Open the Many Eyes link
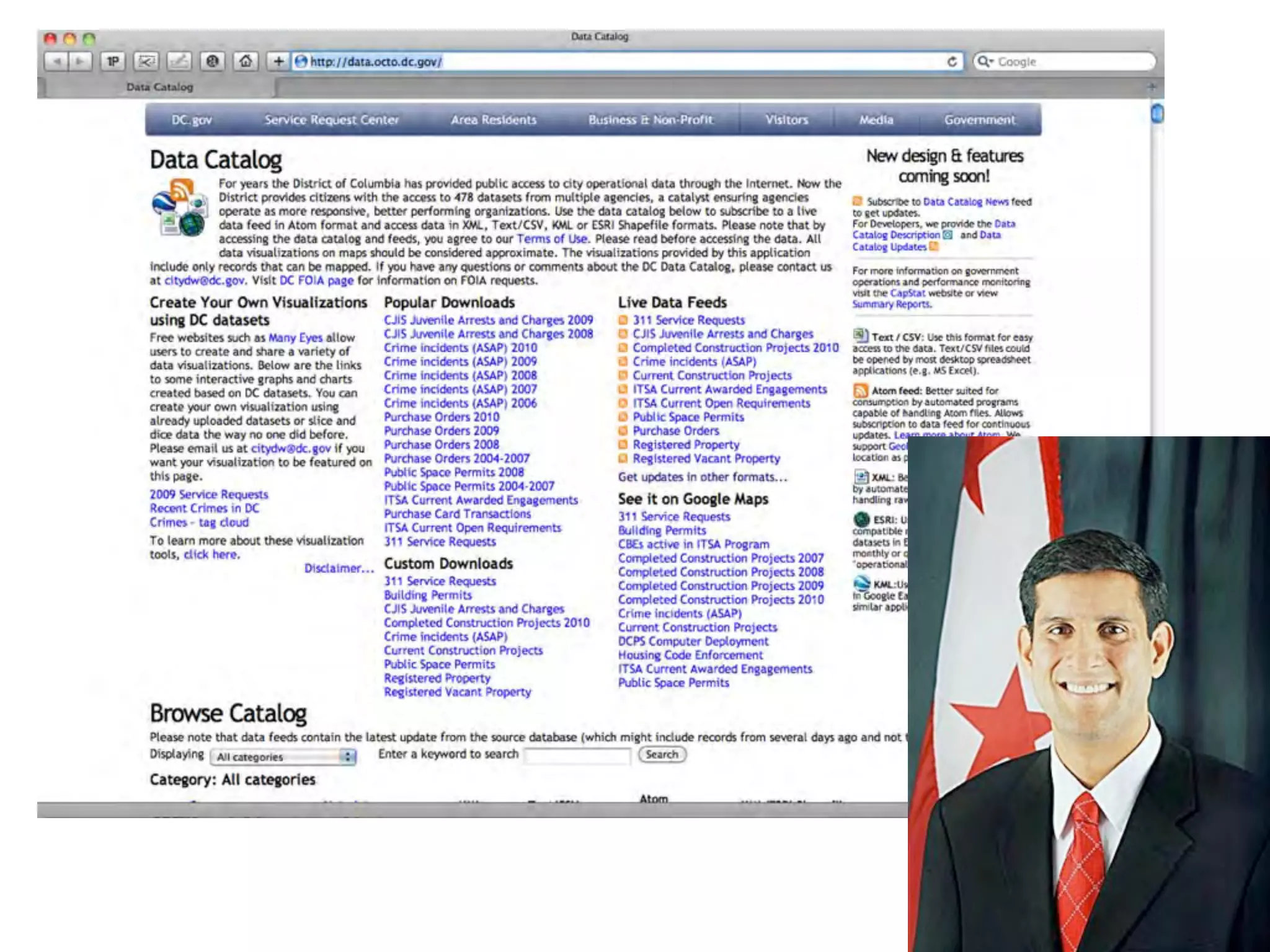Image resolution: width=1270 pixels, height=952 pixels. (295, 338)
